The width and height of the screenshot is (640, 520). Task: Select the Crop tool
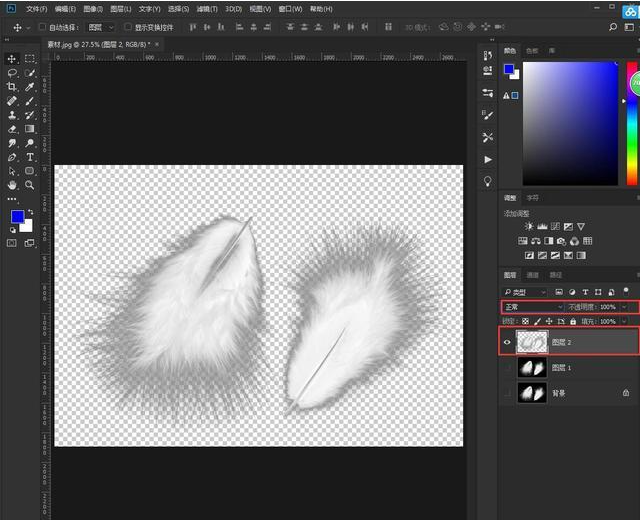click(x=12, y=87)
